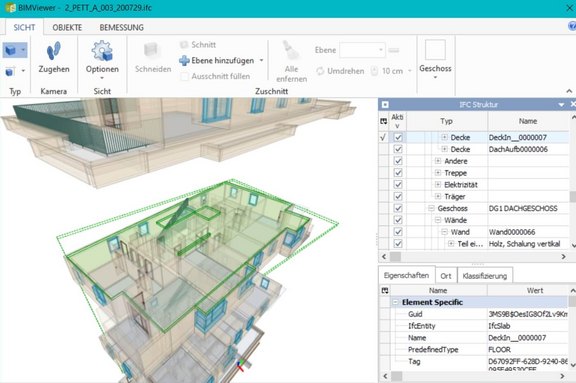576x383 pixels.
Task: Toggle the Aktiv checkbox for Elektrizität
Action: click(398, 184)
